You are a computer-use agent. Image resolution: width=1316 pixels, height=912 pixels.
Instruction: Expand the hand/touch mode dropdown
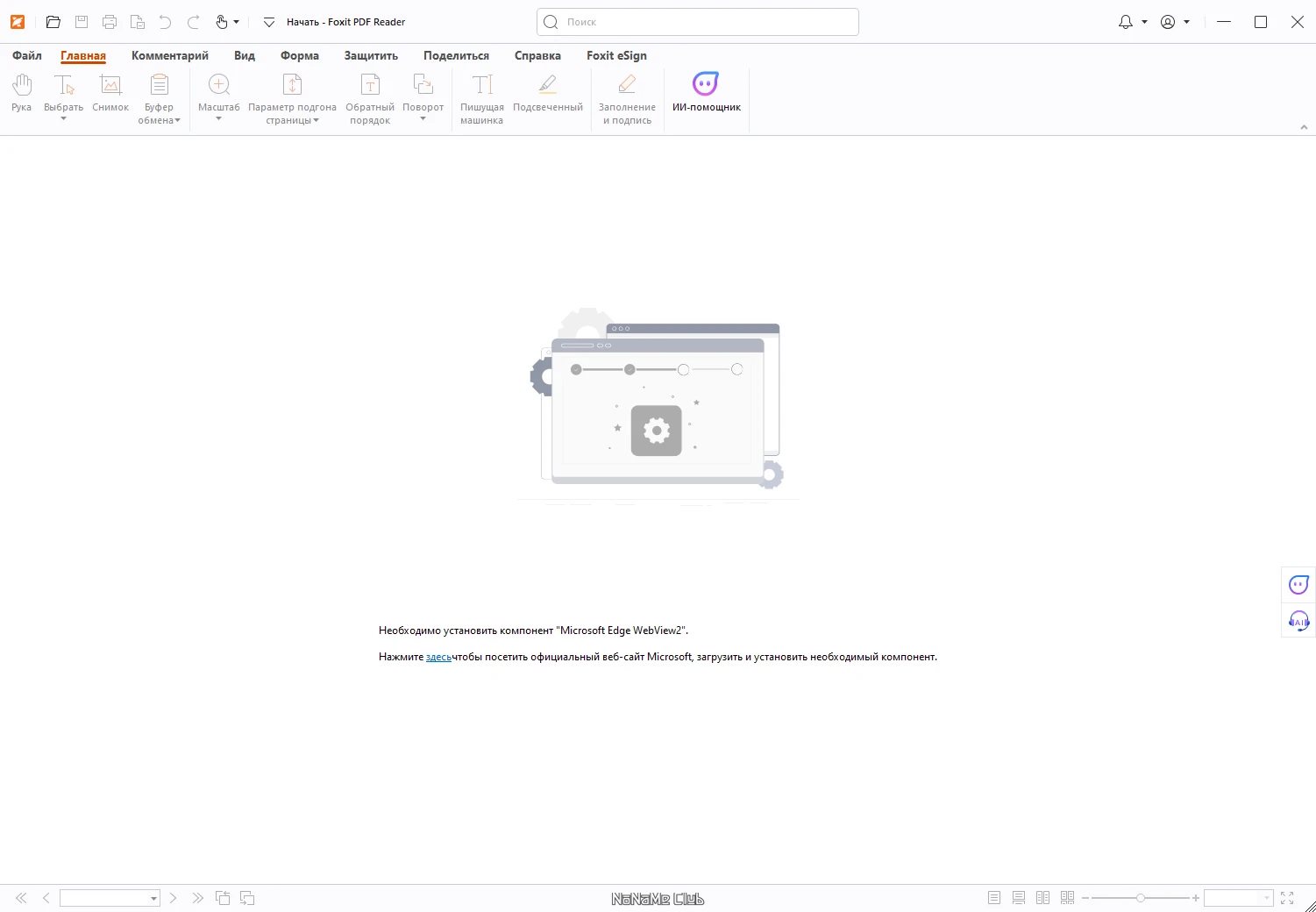coord(236,22)
